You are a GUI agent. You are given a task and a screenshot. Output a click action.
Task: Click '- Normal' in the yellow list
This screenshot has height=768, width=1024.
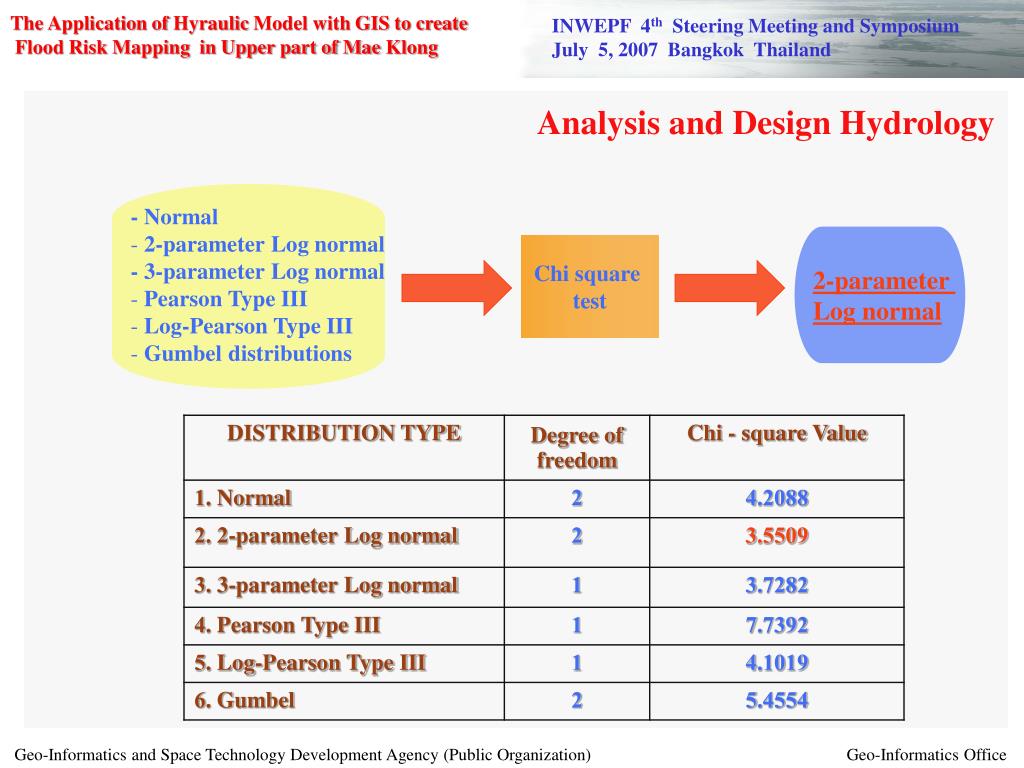point(174,217)
